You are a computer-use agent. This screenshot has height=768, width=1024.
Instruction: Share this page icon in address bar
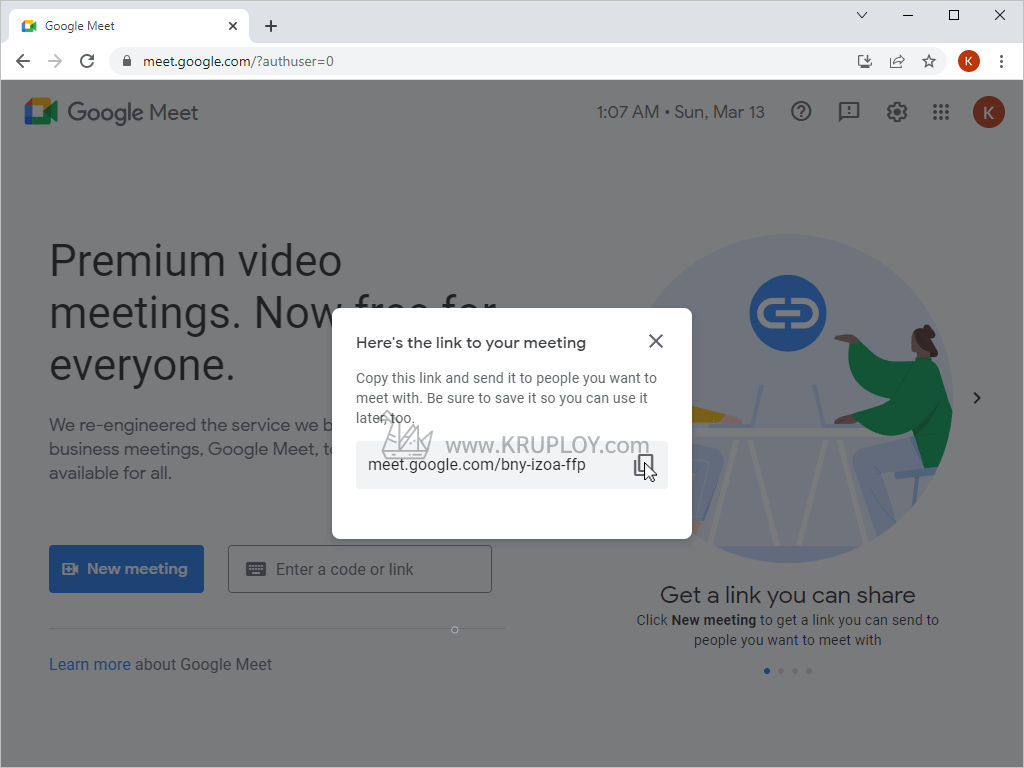click(x=897, y=61)
